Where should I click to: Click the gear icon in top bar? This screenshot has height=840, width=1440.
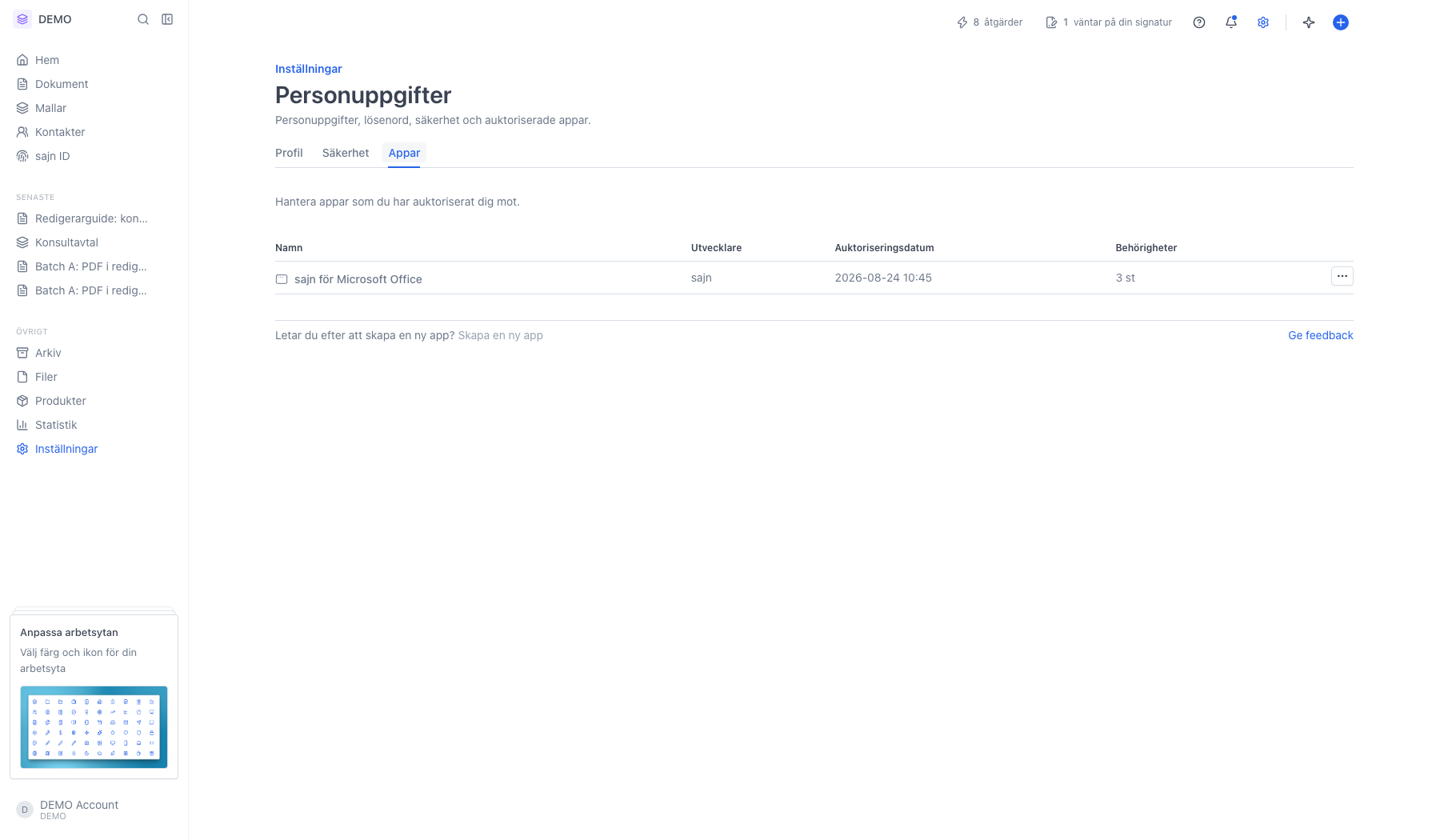1263,22
